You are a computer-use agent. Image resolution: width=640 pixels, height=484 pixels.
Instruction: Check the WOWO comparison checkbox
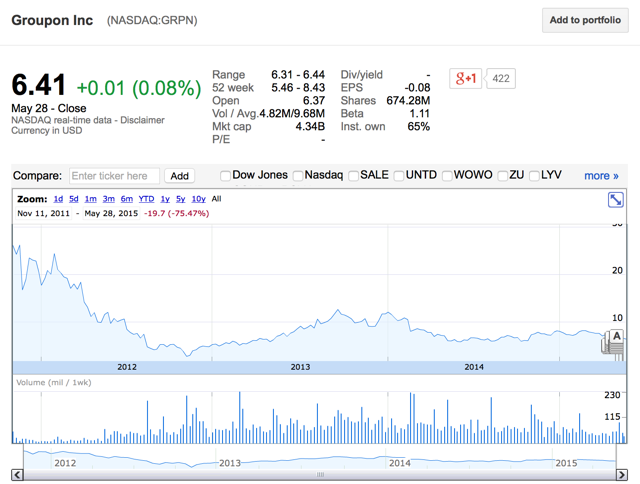click(x=447, y=176)
